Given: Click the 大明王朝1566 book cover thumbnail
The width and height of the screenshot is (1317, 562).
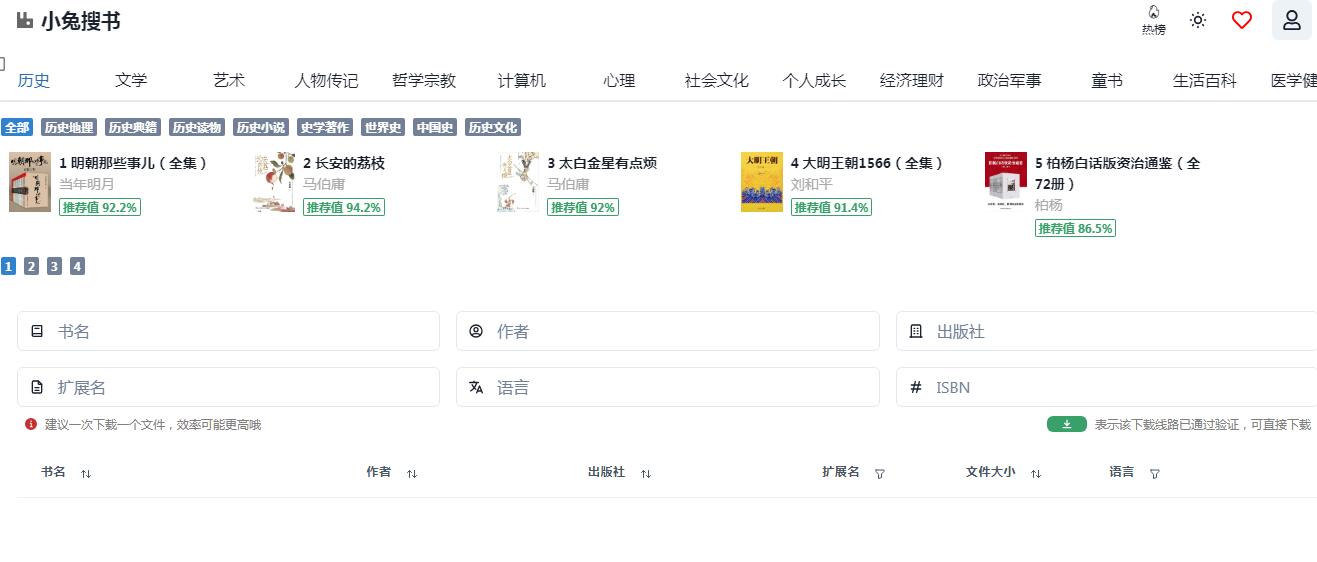Looking at the screenshot, I should pyautogui.click(x=761, y=182).
